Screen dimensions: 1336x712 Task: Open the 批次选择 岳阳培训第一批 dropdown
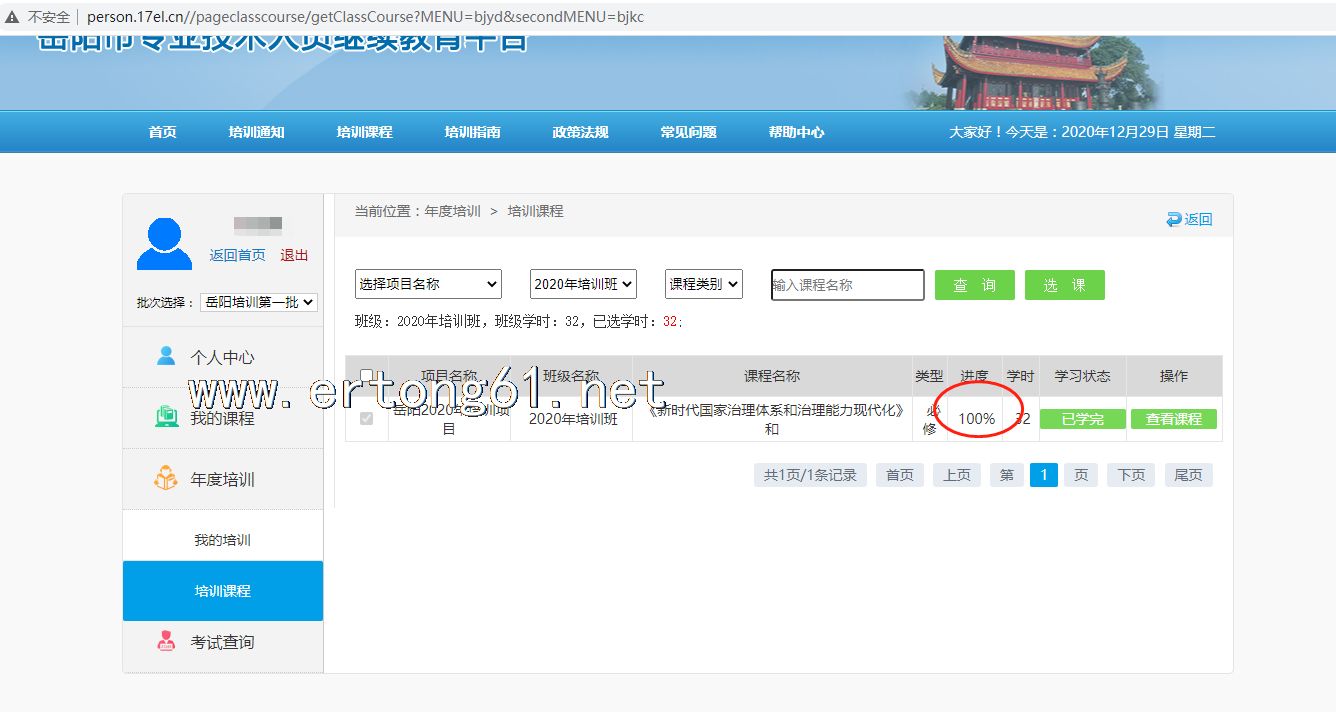tap(259, 302)
